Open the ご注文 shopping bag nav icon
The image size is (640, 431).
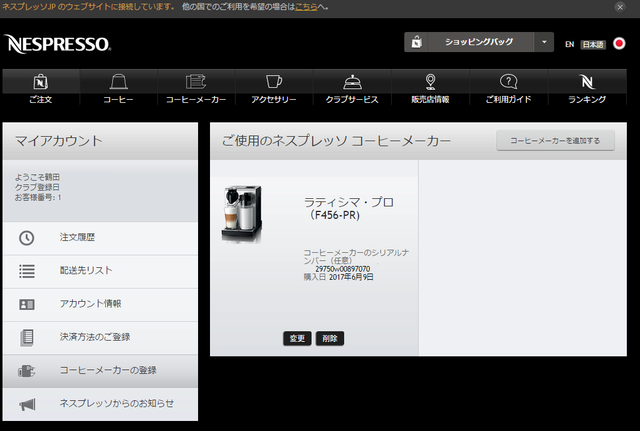(40, 82)
